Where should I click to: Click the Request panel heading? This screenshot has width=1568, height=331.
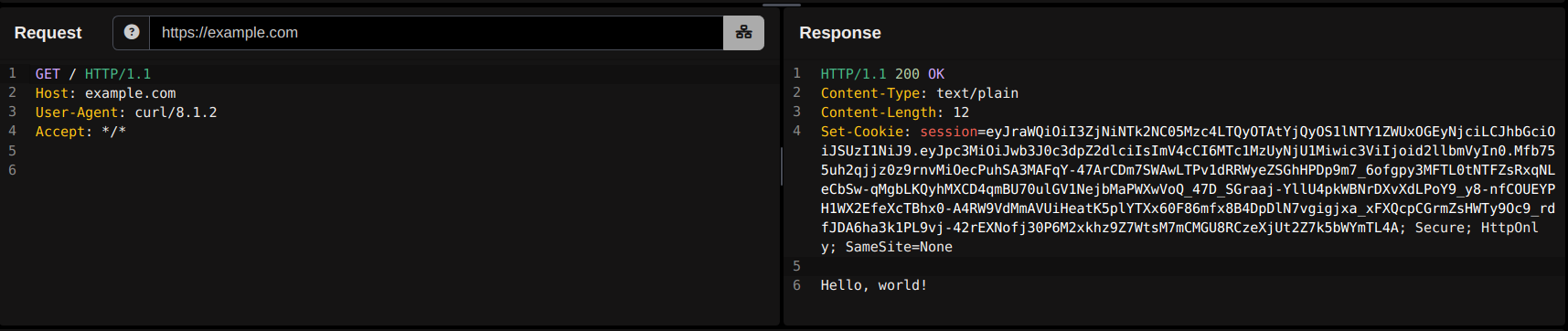tap(48, 33)
